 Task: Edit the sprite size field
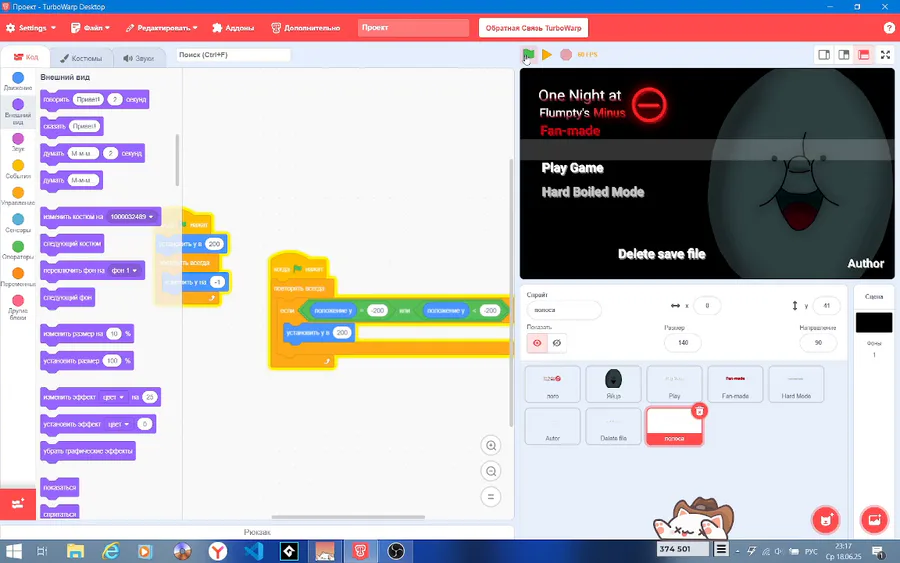[x=683, y=343]
